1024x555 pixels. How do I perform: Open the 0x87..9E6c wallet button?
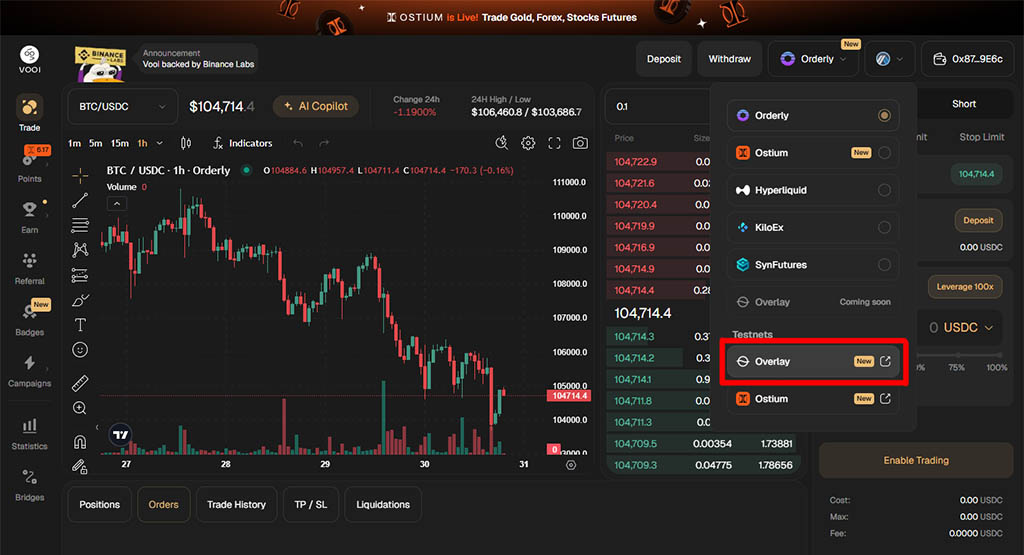(968, 59)
